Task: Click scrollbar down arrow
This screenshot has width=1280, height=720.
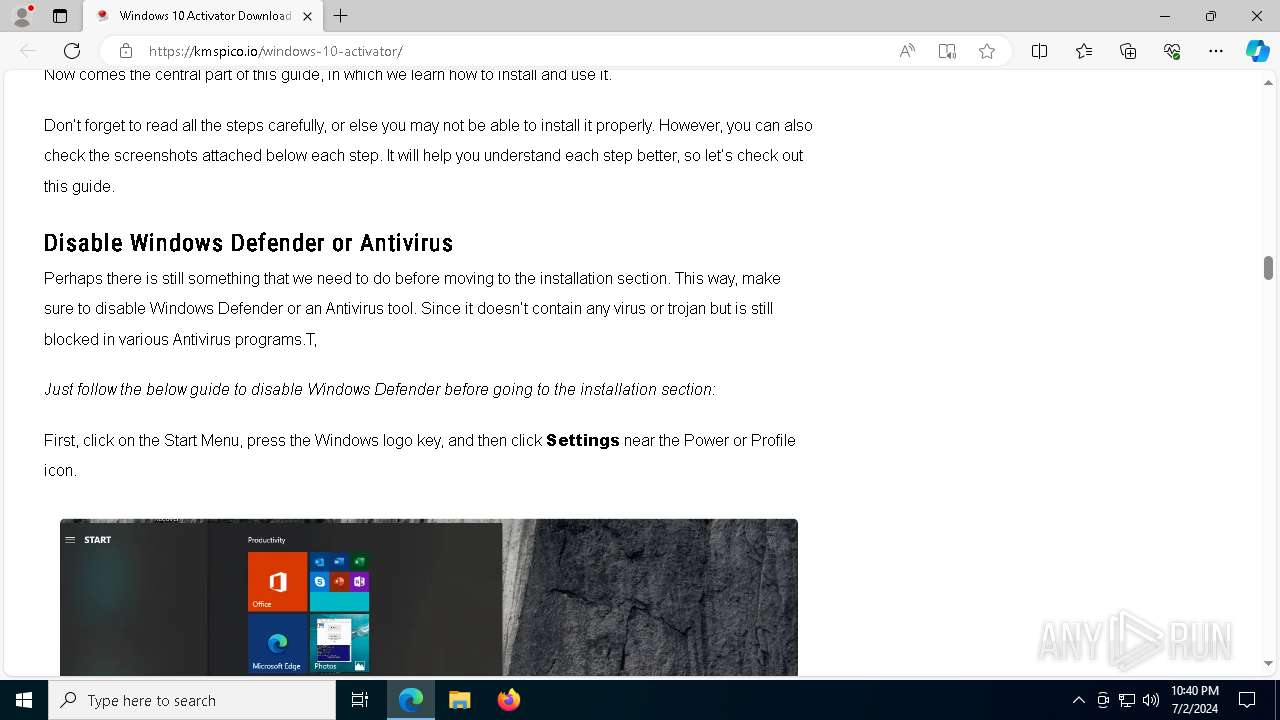Action: tap(1268, 663)
